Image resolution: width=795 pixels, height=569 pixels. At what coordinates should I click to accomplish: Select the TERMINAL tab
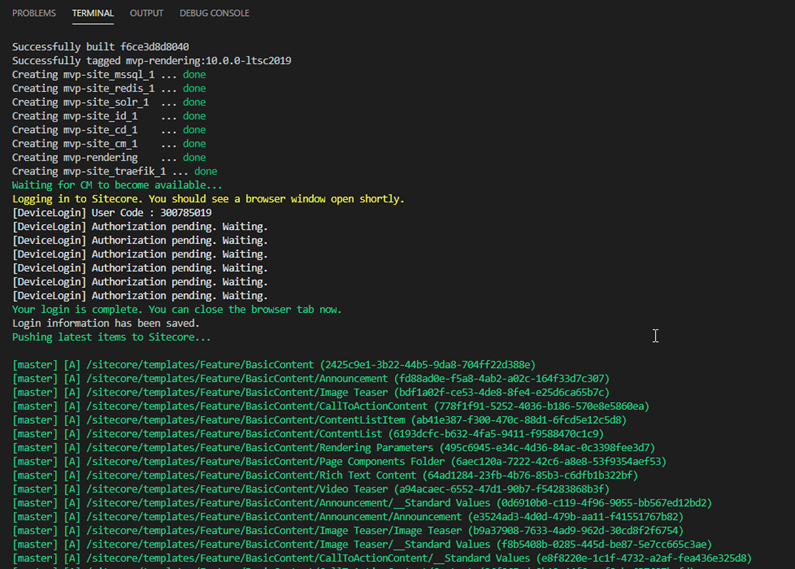coord(93,13)
